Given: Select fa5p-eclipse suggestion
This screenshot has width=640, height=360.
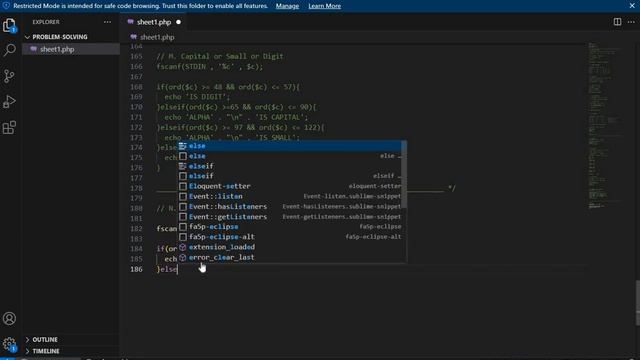Looking at the screenshot, I should [290, 227].
